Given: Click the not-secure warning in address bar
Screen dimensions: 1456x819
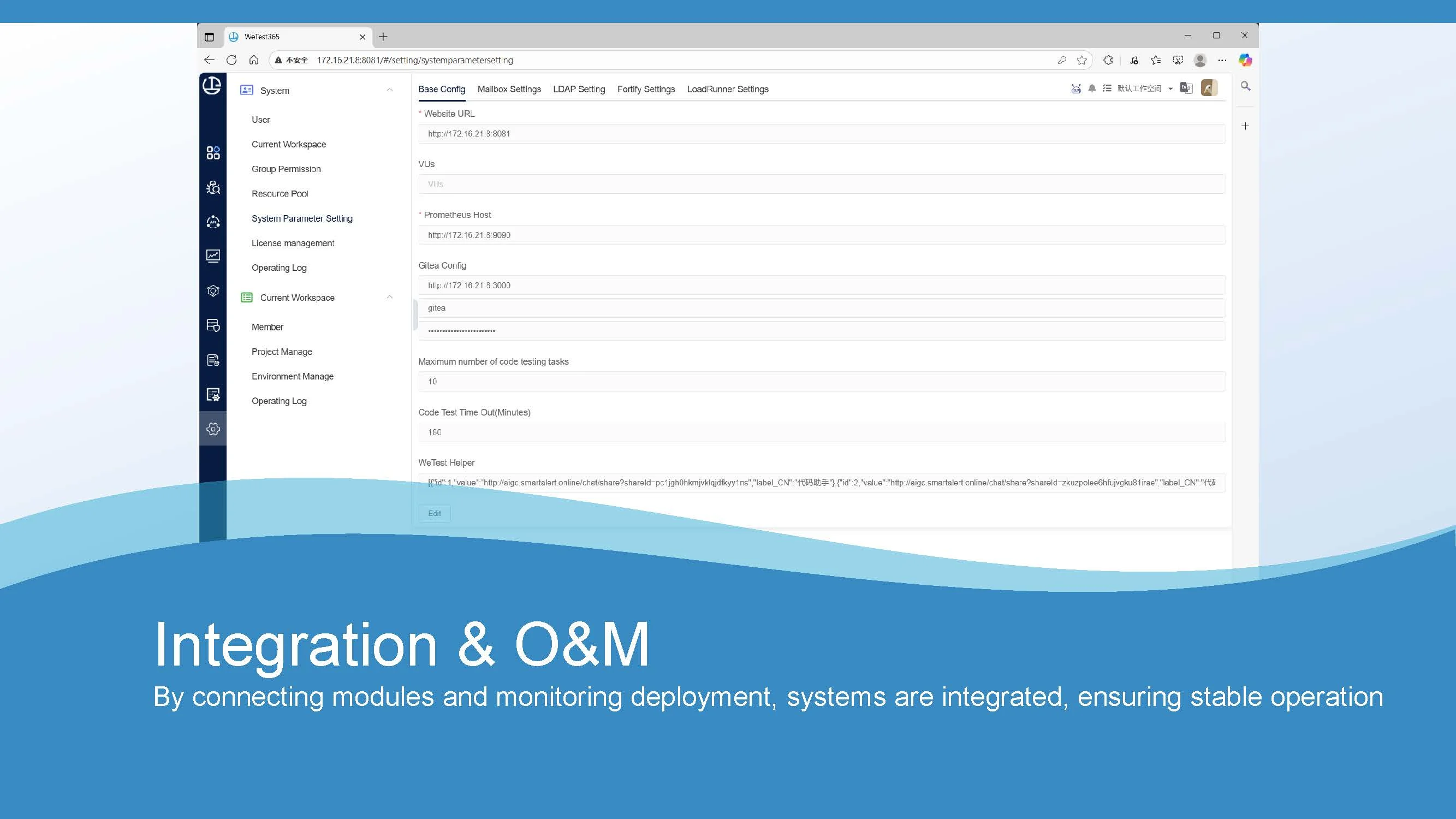Looking at the screenshot, I should 291,60.
